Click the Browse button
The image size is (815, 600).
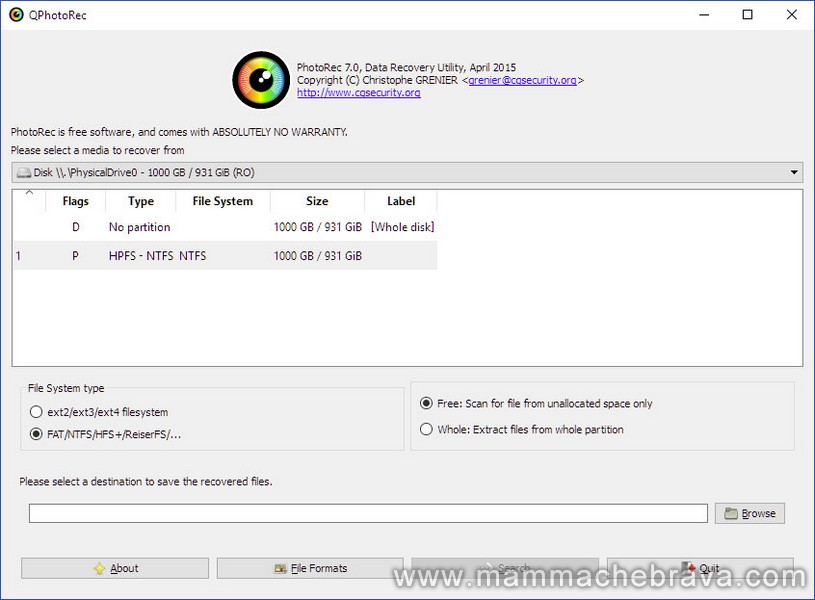tap(750, 513)
